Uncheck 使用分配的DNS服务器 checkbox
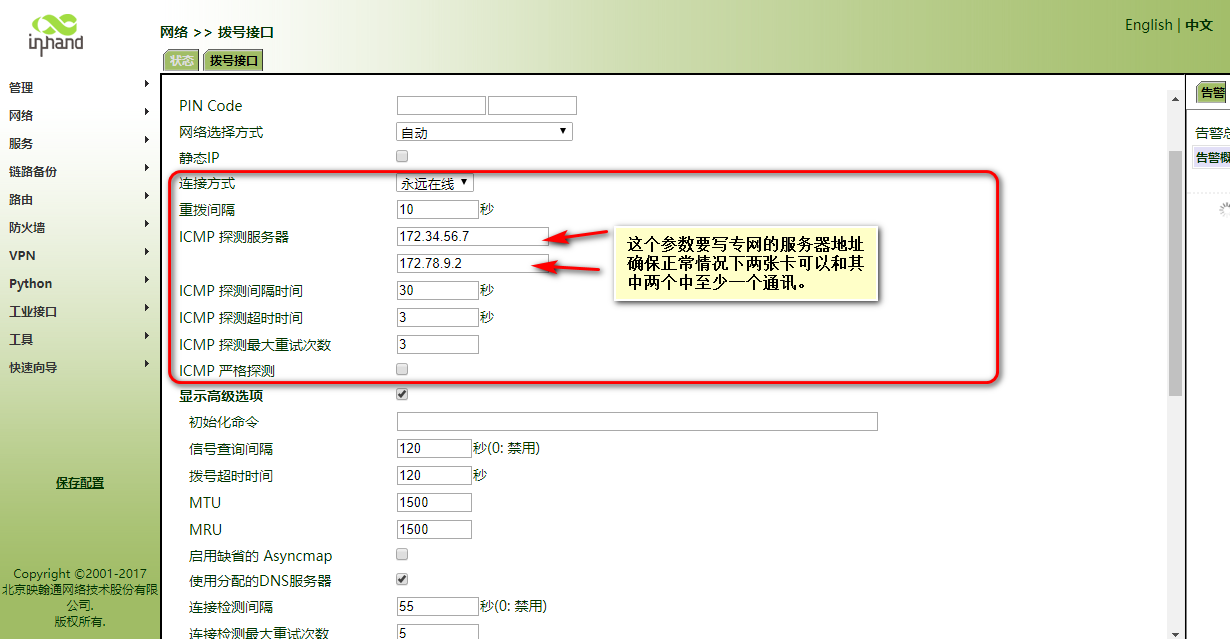The height and width of the screenshot is (639, 1230). pyautogui.click(x=402, y=579)
